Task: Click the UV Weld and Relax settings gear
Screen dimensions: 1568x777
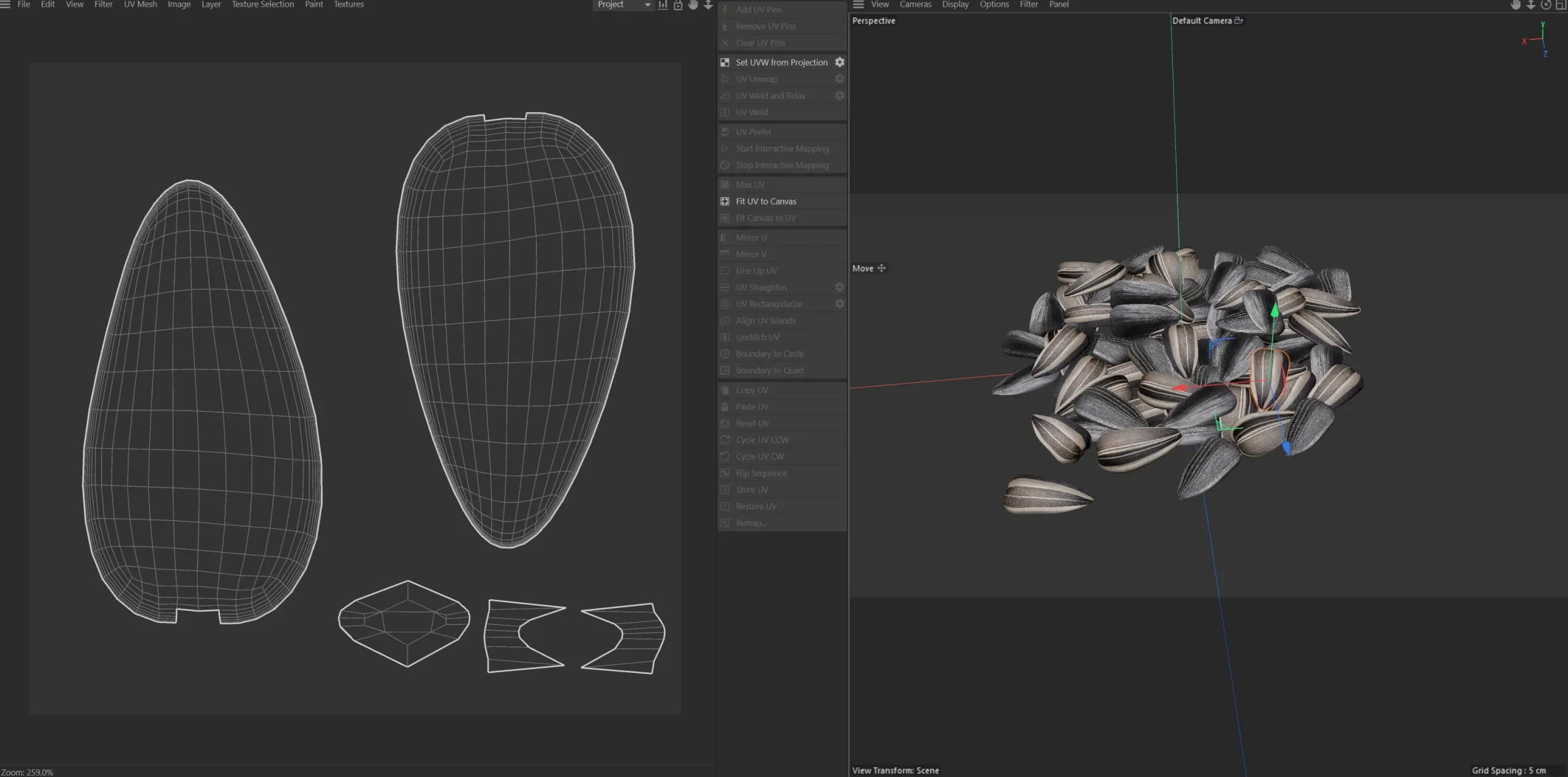Action: (840, 96)
